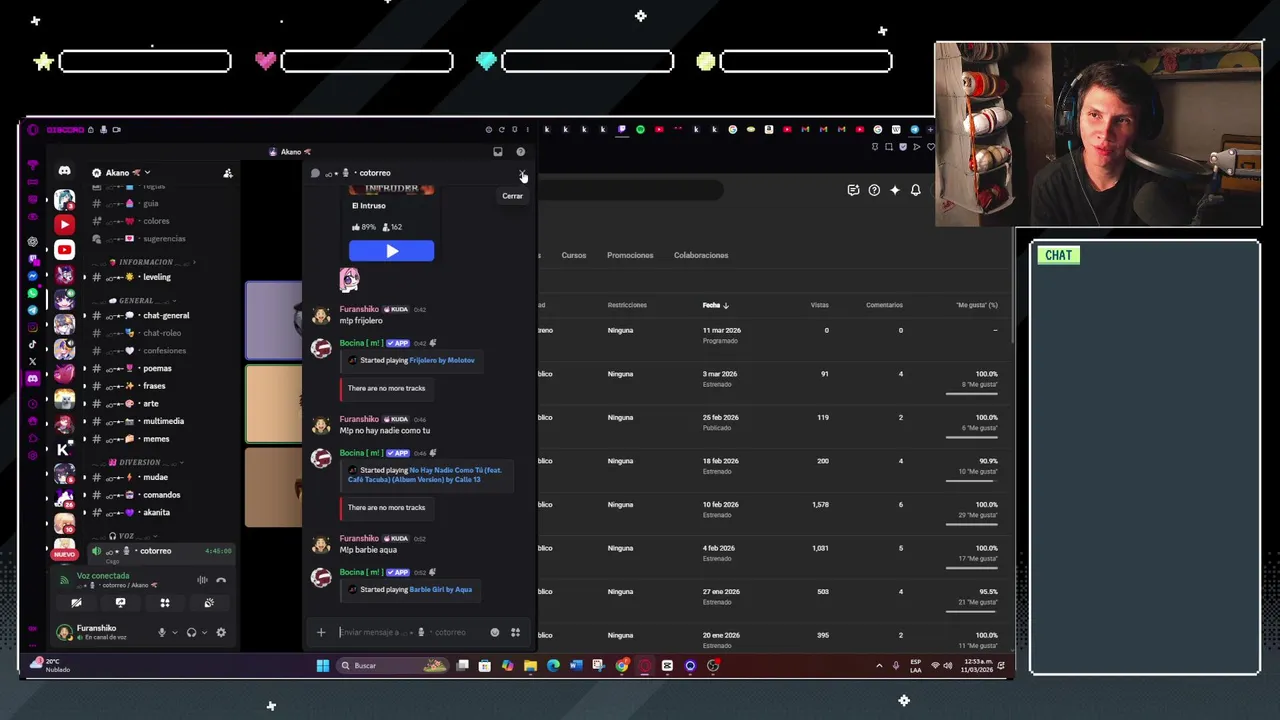The height and width of the screenshot is (720, 1280).
Task: Collapse the VOZ voice category
Action: click(x=127, y=536)
